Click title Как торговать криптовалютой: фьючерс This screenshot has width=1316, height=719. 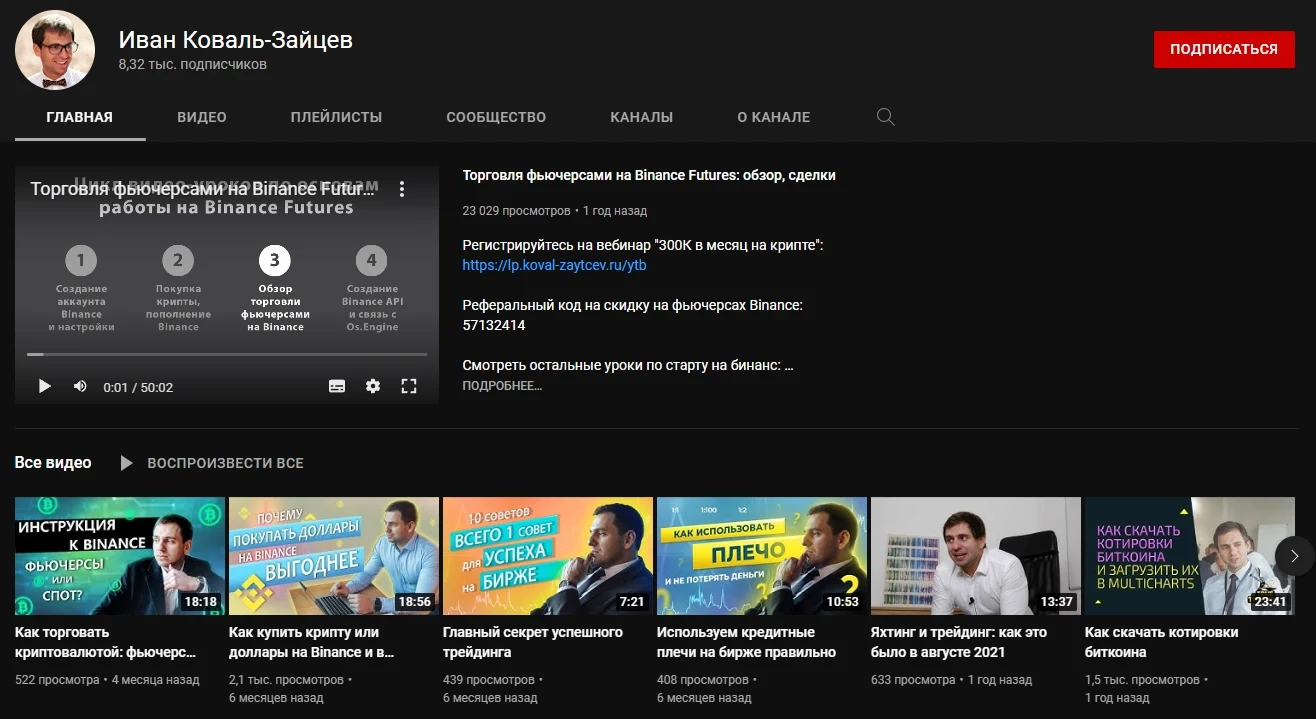tap(106, 642)
